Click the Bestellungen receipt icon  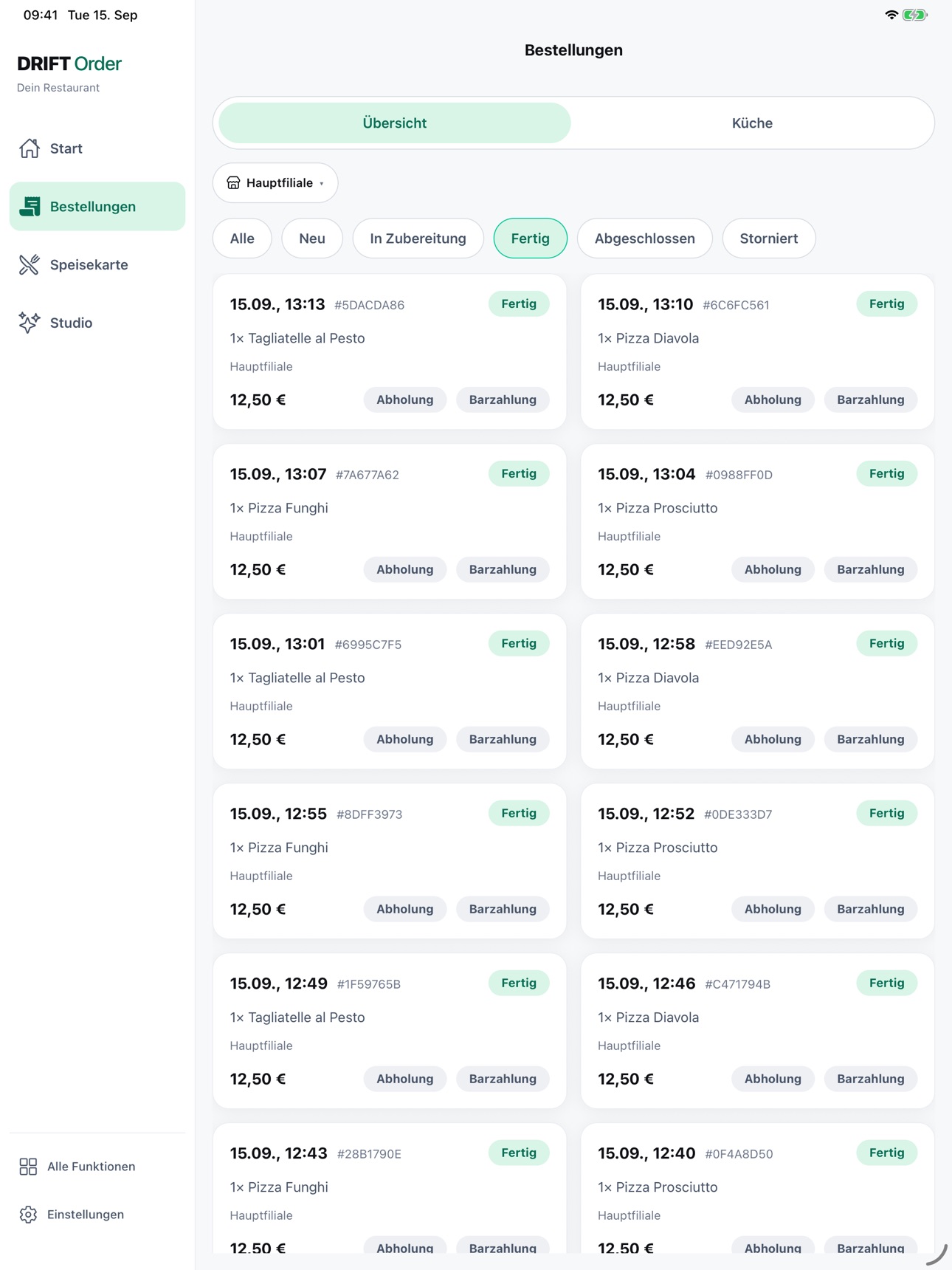point(30,207)
